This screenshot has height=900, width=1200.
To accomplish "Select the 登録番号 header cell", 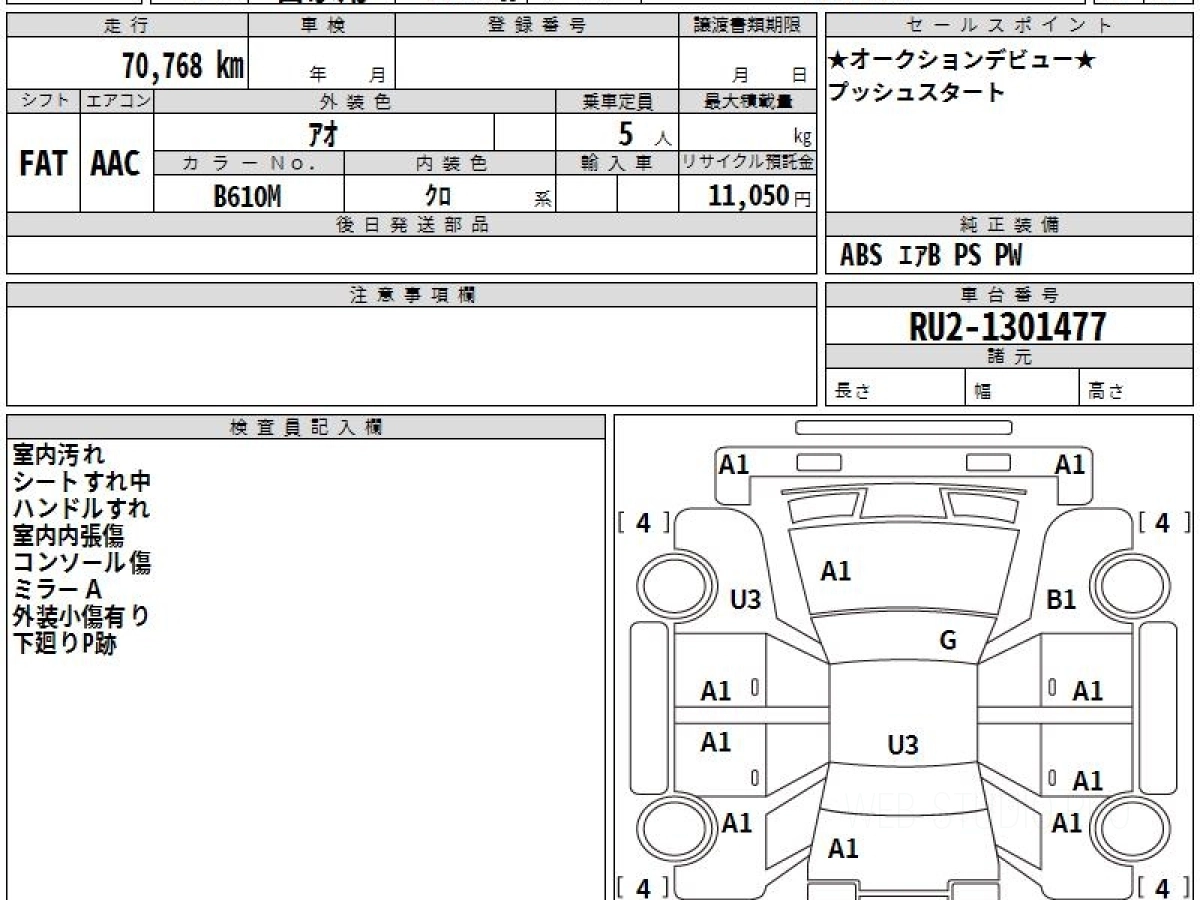I will (x=537, y=26).
